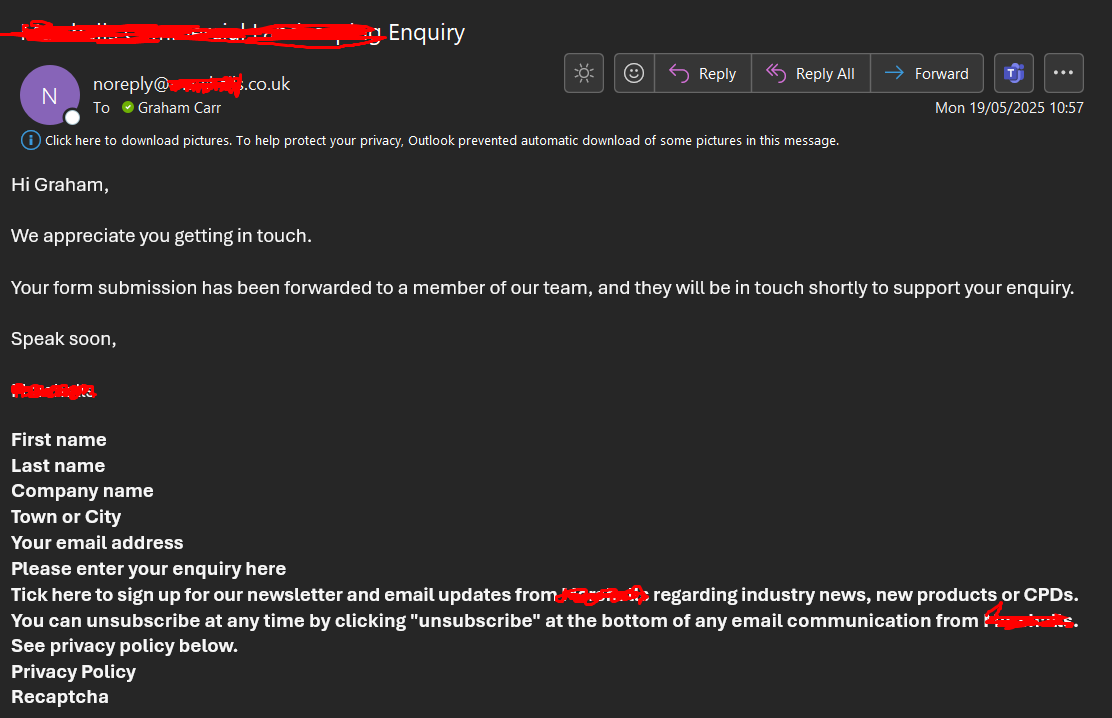The height and width of the screenshot is (718, 1112).
Task: Click the presence indicator on the avatar
Action: point(72,117)
